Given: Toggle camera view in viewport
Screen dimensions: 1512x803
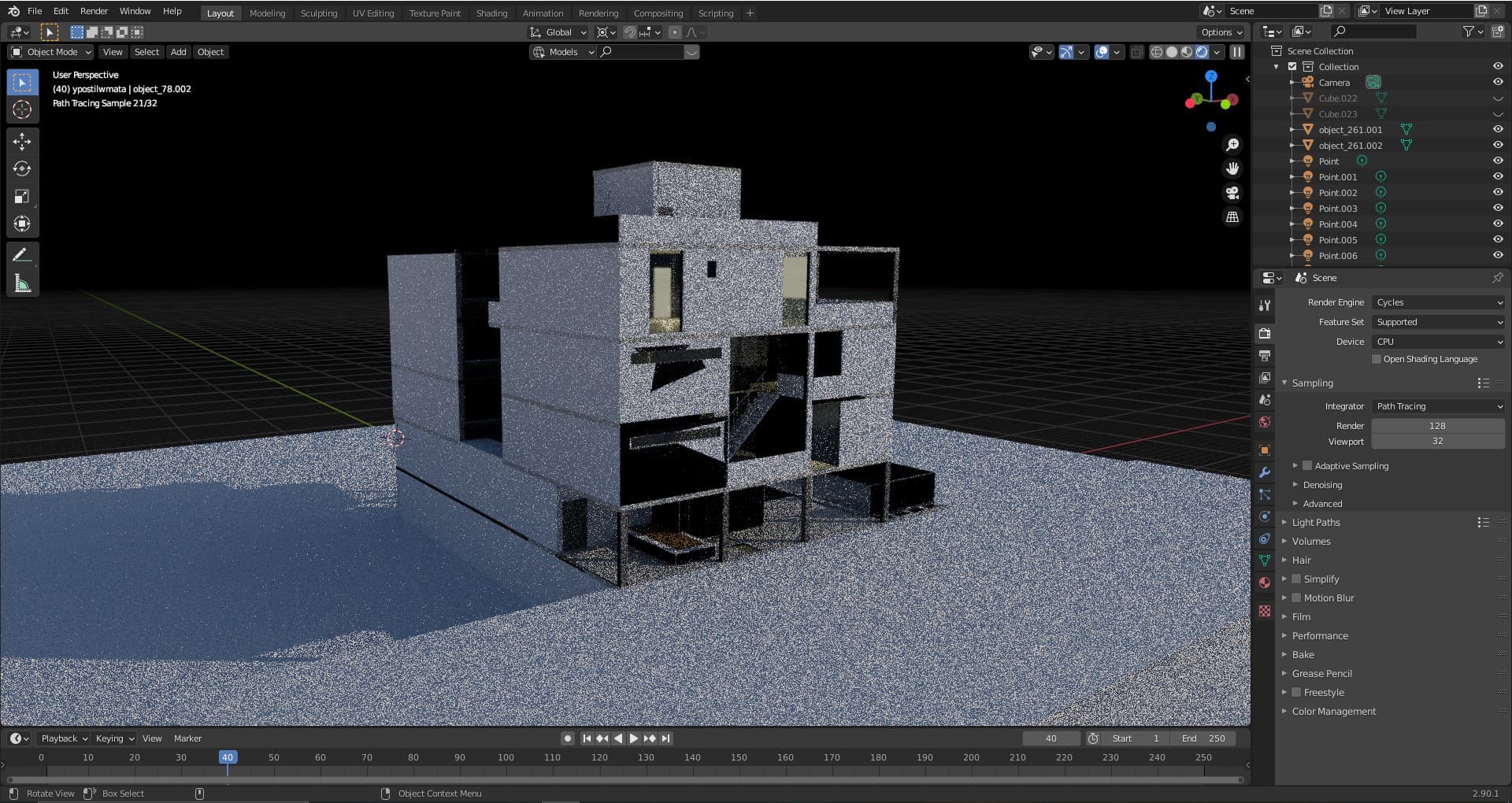Looking at the screenshot, I should click(1232, 193).
